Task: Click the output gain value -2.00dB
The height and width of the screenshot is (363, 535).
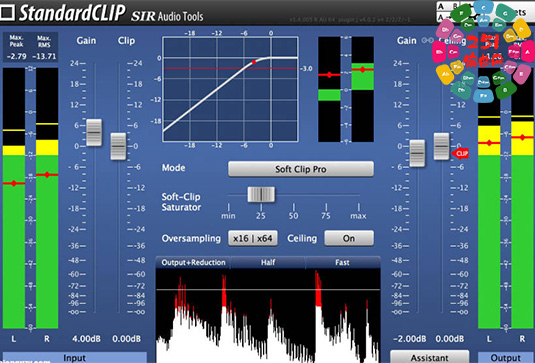Action: (x=409, y=339)
